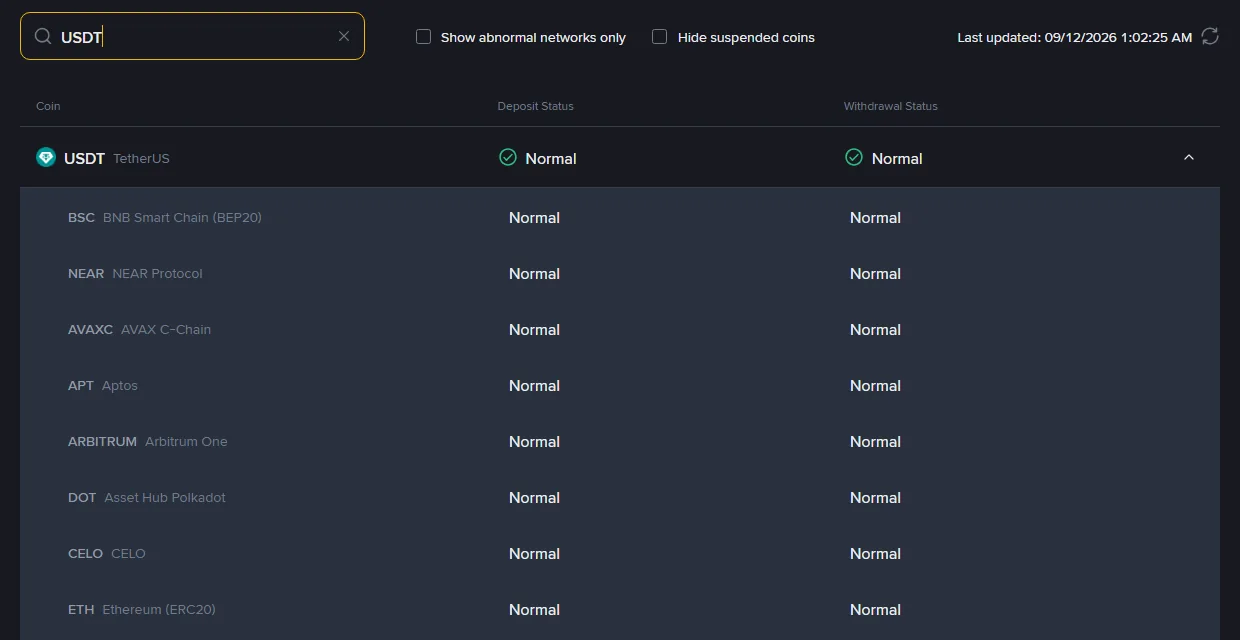
Task: Select the DOT Asset Hub Polkadot row
Action: click(620, 497)
